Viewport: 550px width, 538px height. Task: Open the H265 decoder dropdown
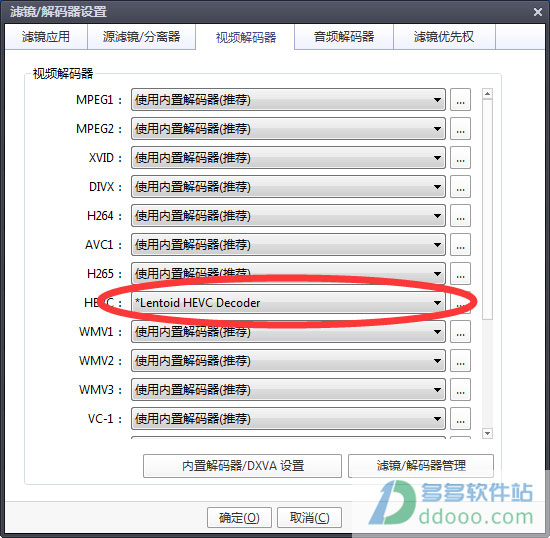pyautogui.click(x=288, y=274)
